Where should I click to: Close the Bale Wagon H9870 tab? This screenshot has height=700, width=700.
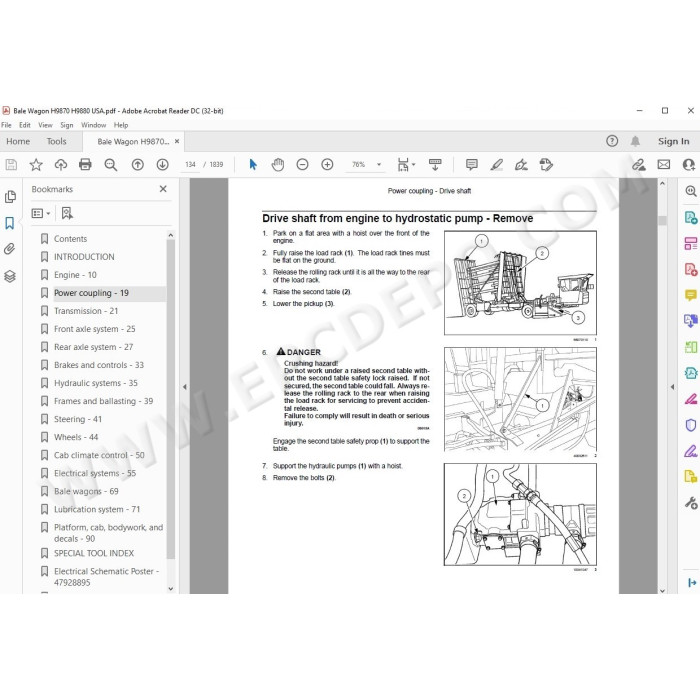point(177,141)
